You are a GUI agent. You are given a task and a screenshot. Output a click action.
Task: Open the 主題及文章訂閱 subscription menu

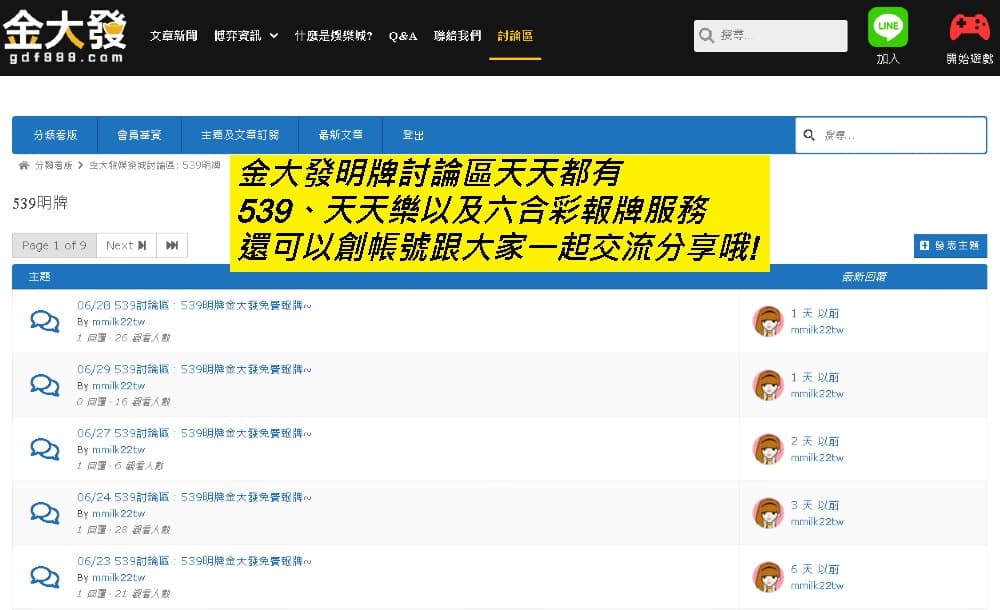tap(239, 135)
